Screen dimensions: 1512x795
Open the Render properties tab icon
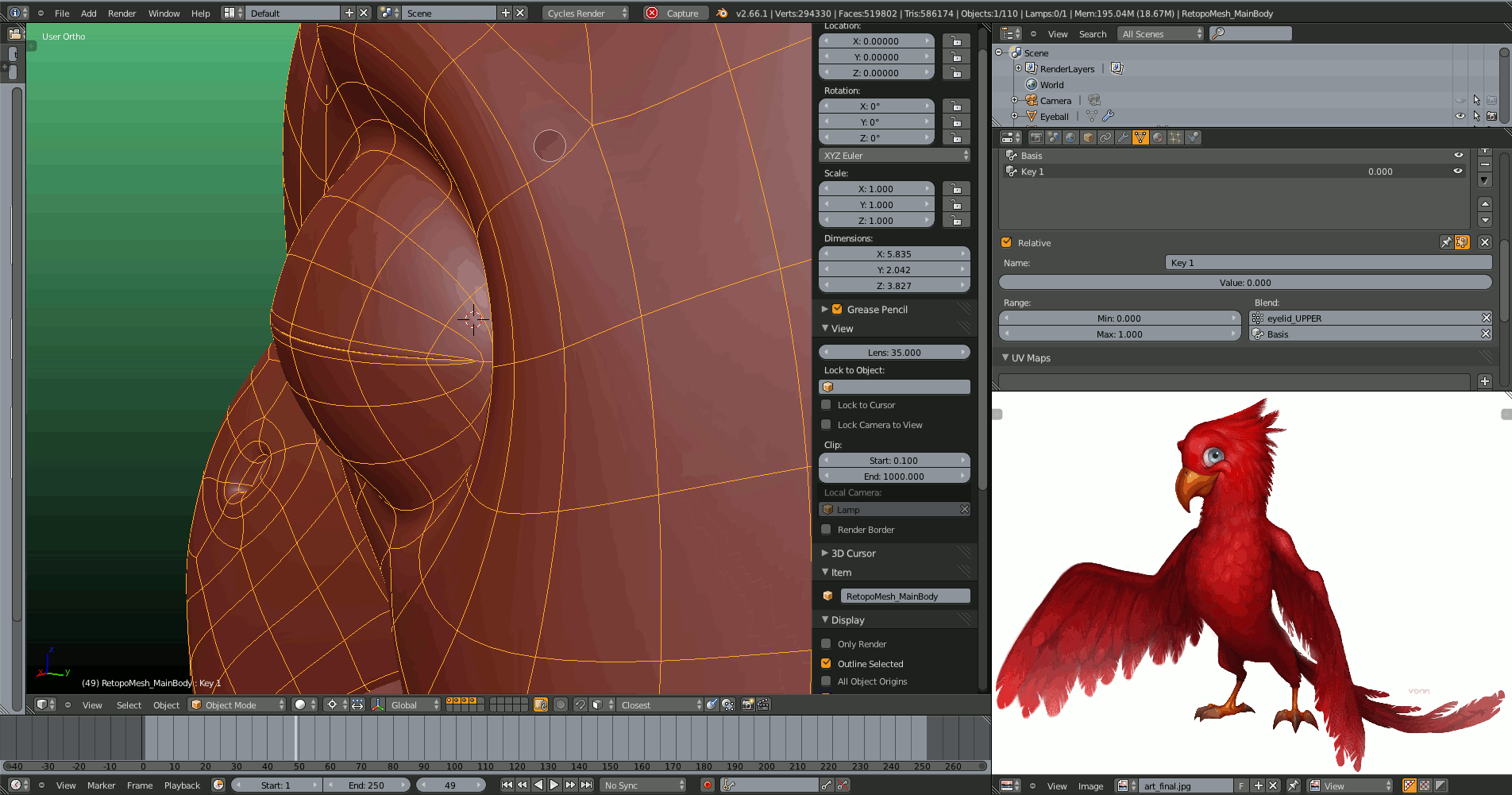click(1036, 137)
